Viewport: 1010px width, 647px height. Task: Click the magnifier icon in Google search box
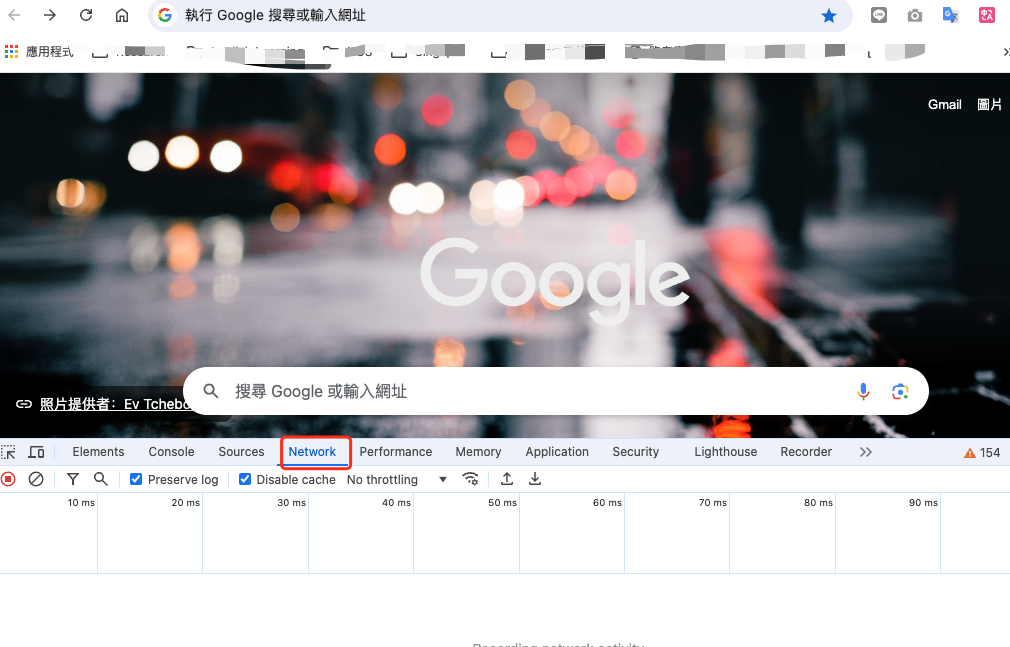(211, 391)
